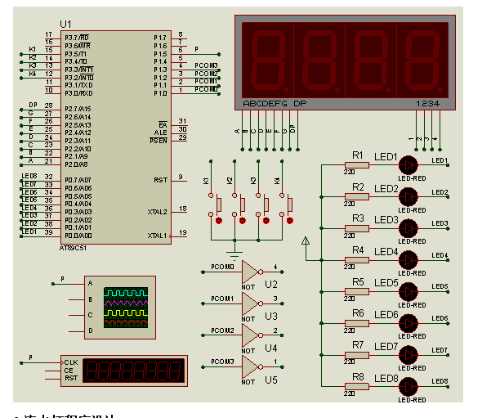Select the counter timer with CLK input
500x418 pixels.
(x=124, y=371)
